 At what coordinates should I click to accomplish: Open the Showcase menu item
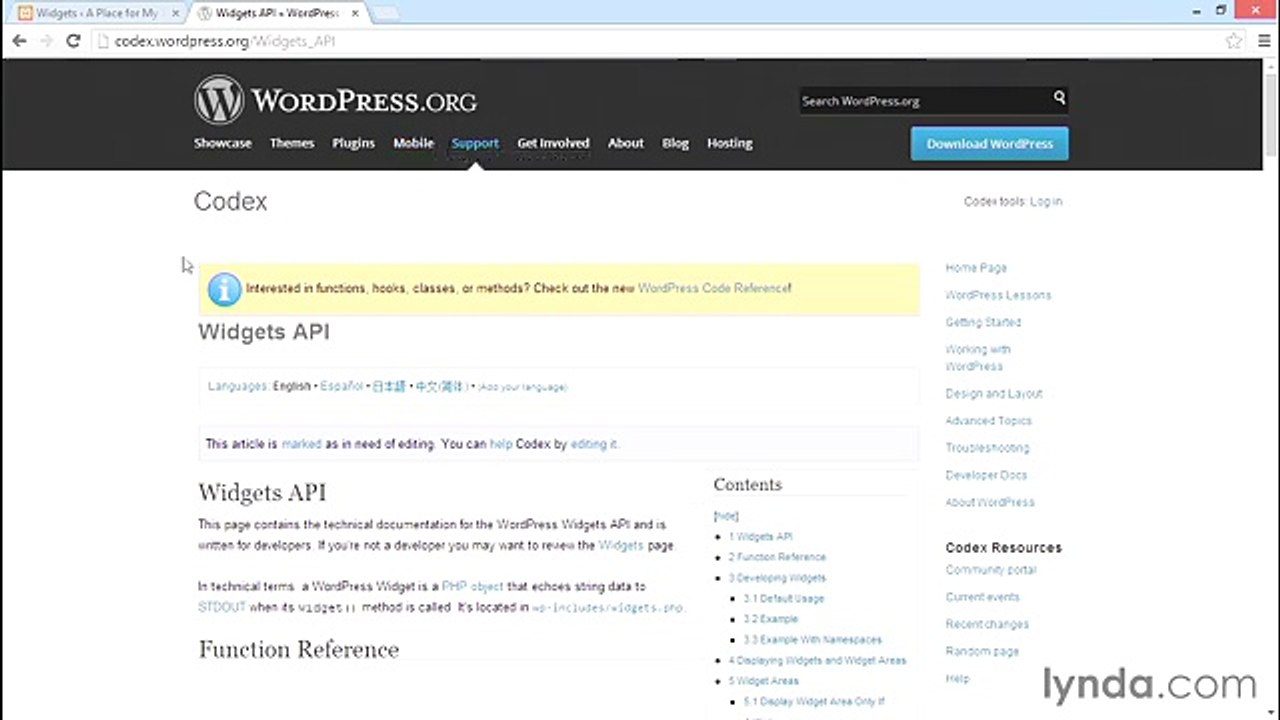(223, 143)
